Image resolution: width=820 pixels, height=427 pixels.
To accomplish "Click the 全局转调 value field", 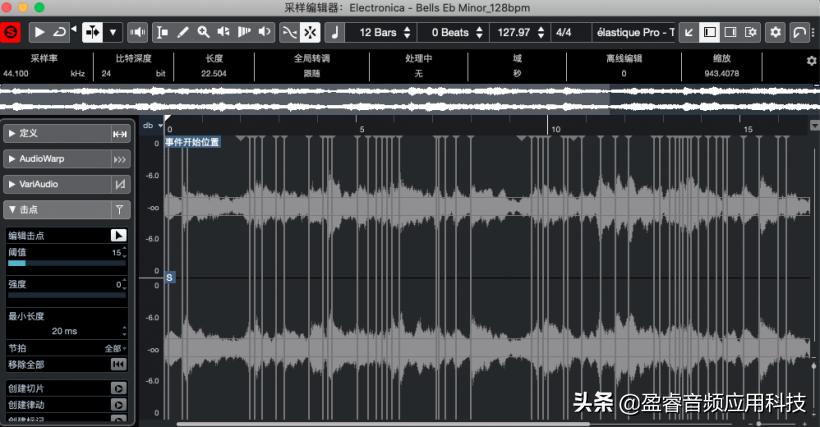I will click(x=312, y=74).
